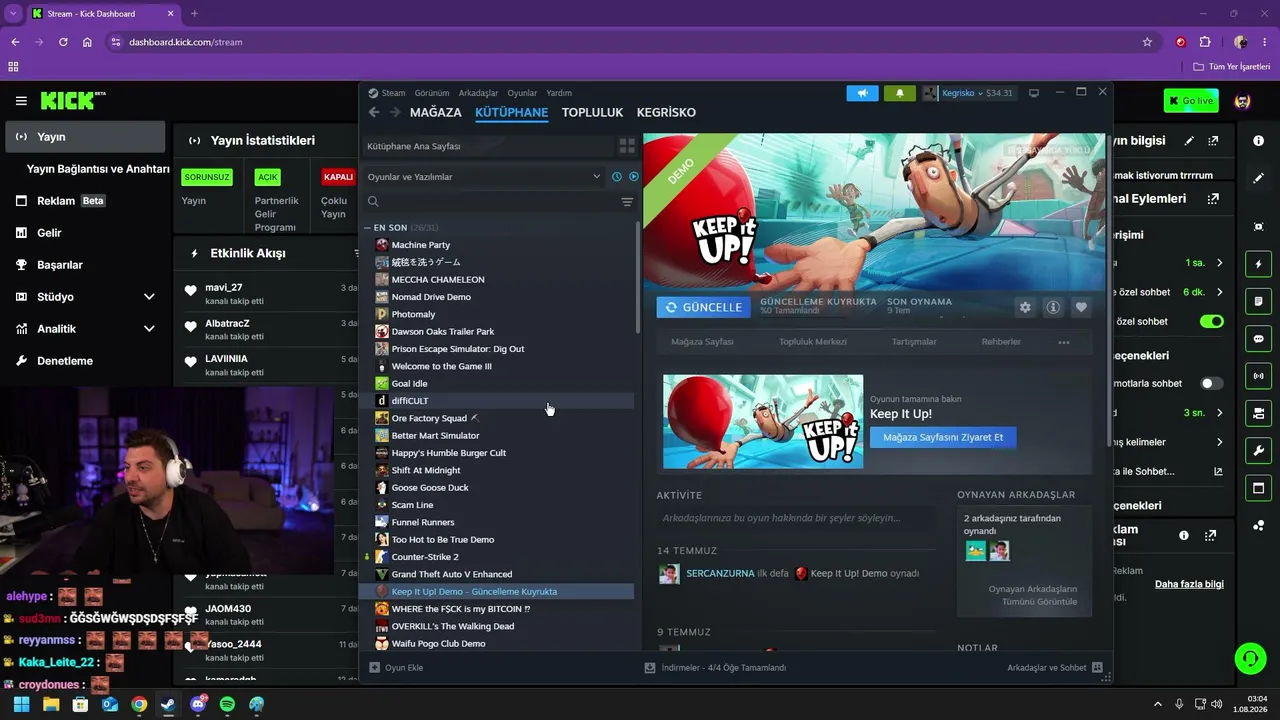Open Spotify from the taskbar
The image size is (1280, 720).
[227, 704]
